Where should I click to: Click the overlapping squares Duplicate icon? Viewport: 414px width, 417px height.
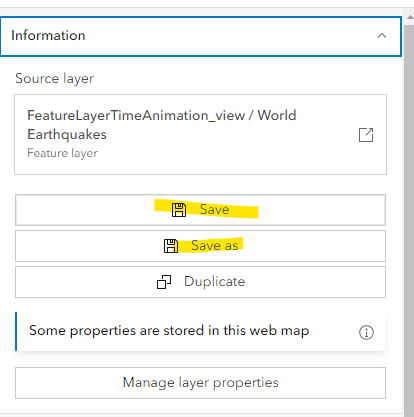click(x=164, y=282)
